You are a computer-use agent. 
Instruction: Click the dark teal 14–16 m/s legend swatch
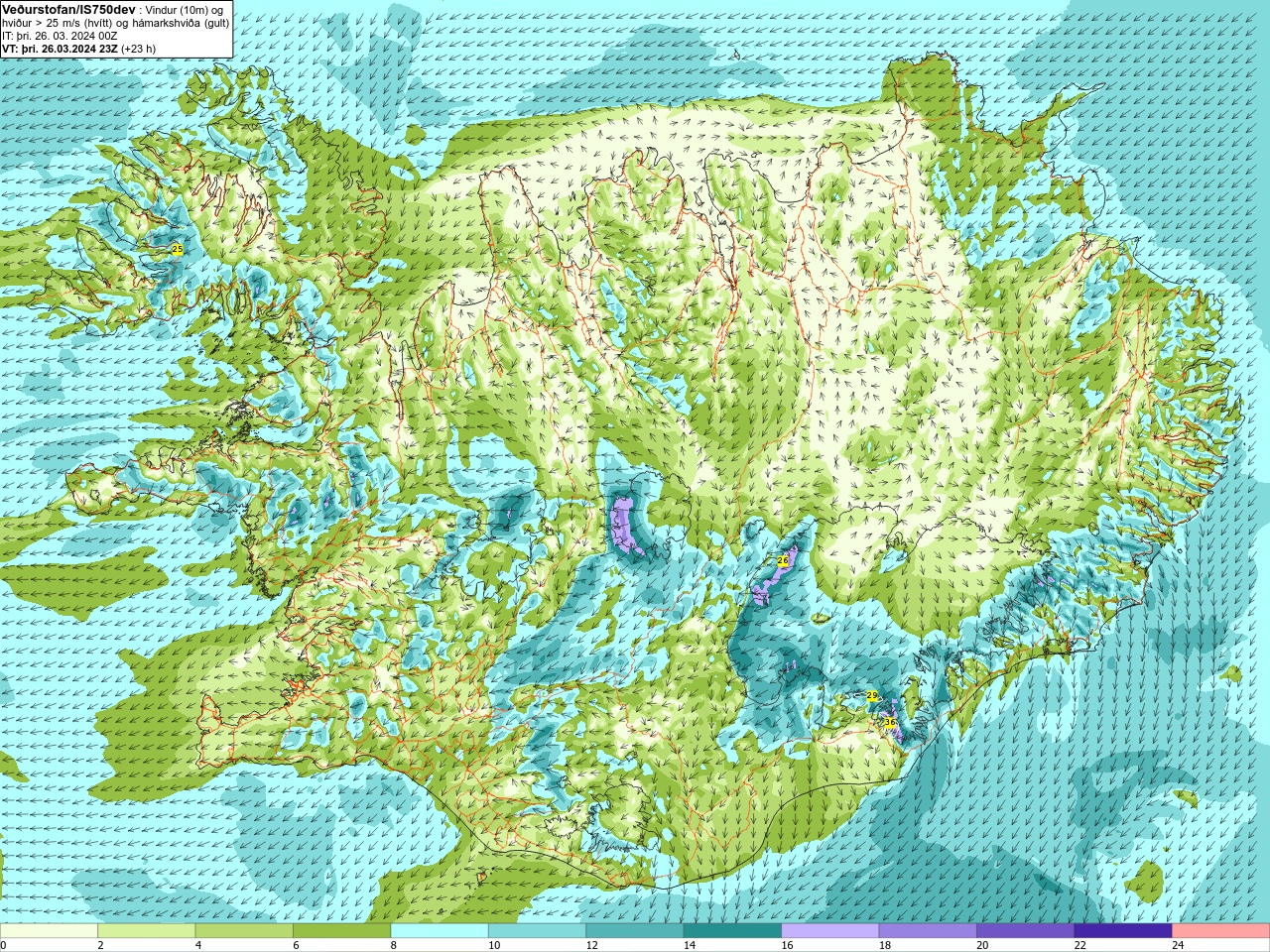point(732,931)
